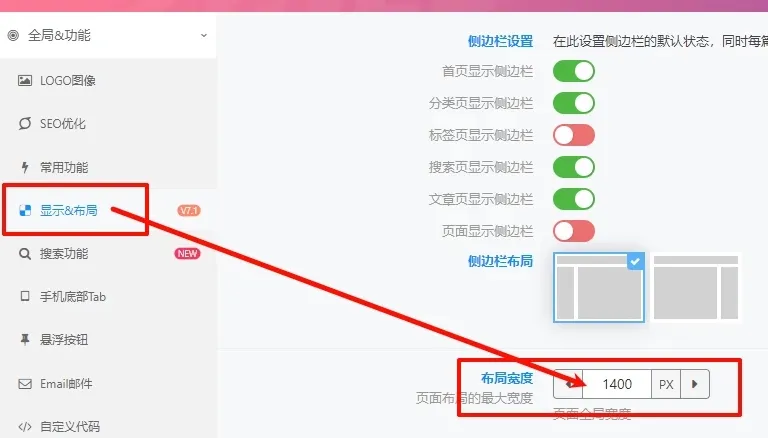Disable the 首页显示侧边栏 switch

574,71
